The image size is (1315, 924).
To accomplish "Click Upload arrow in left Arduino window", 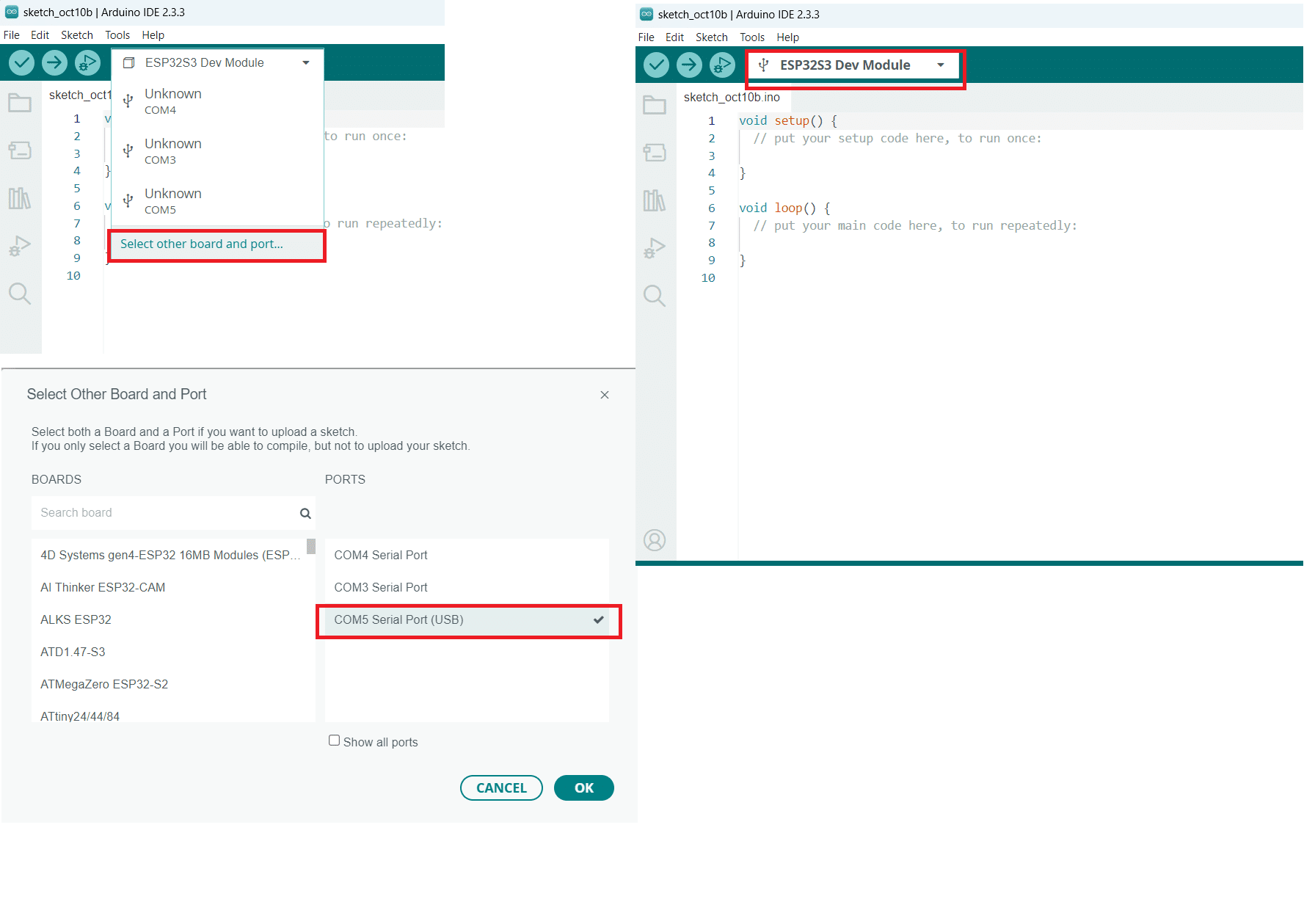I will (x=54, y=63).
